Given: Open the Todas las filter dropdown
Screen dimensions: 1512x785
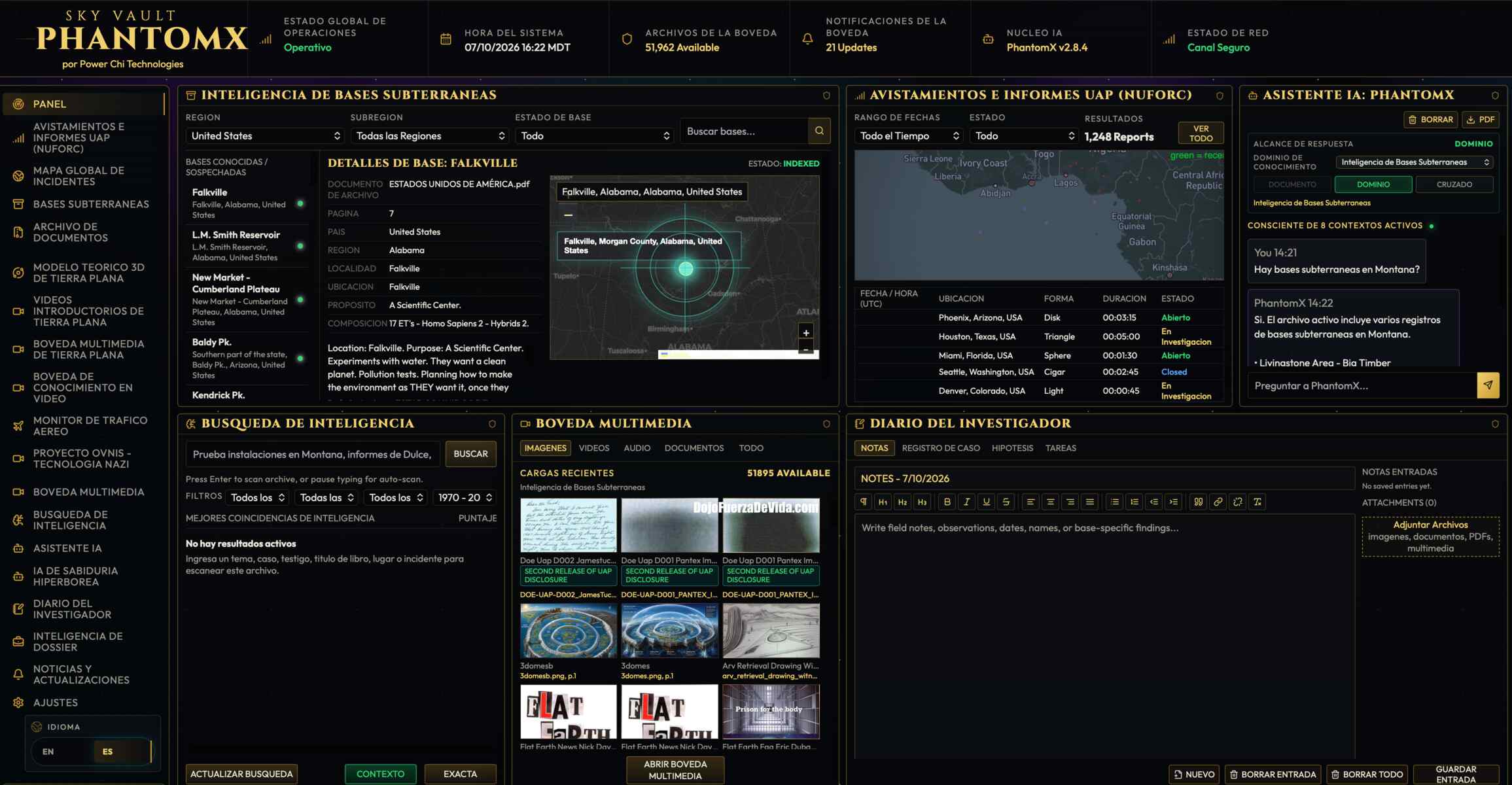Looking at the screenshot, I should 327,497.
